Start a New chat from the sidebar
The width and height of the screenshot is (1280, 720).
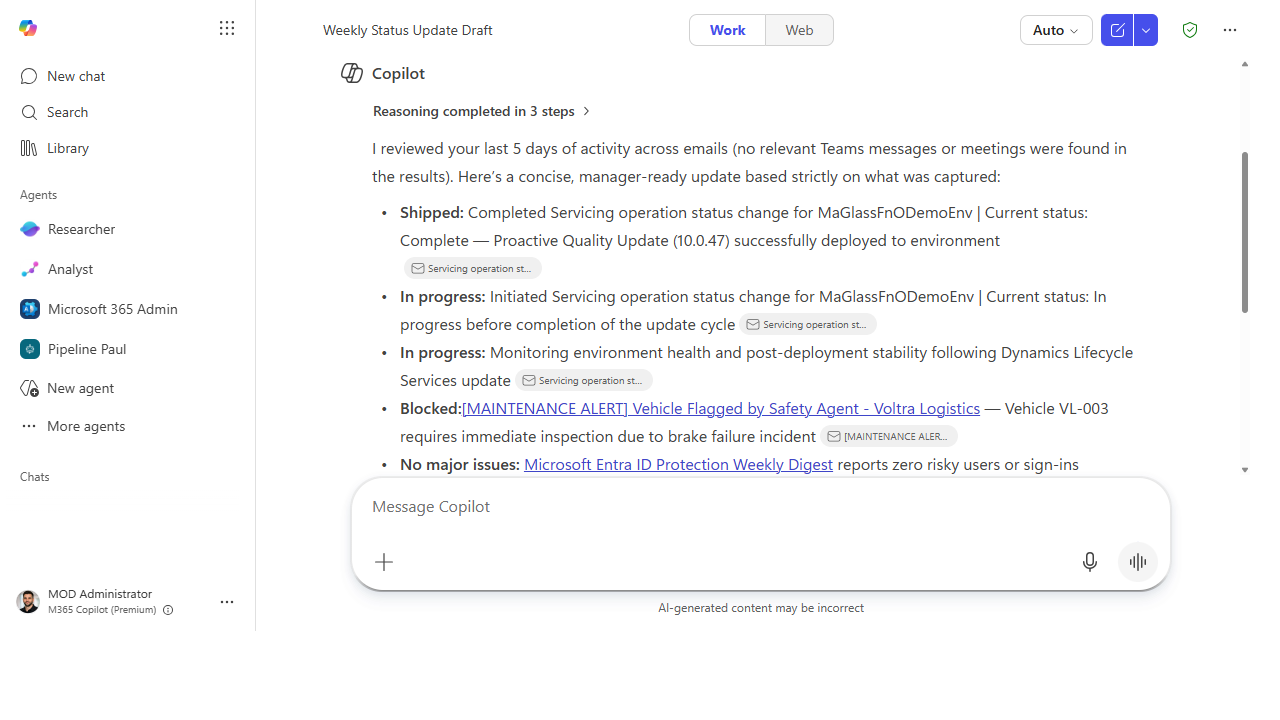click(x=76, y=76)
